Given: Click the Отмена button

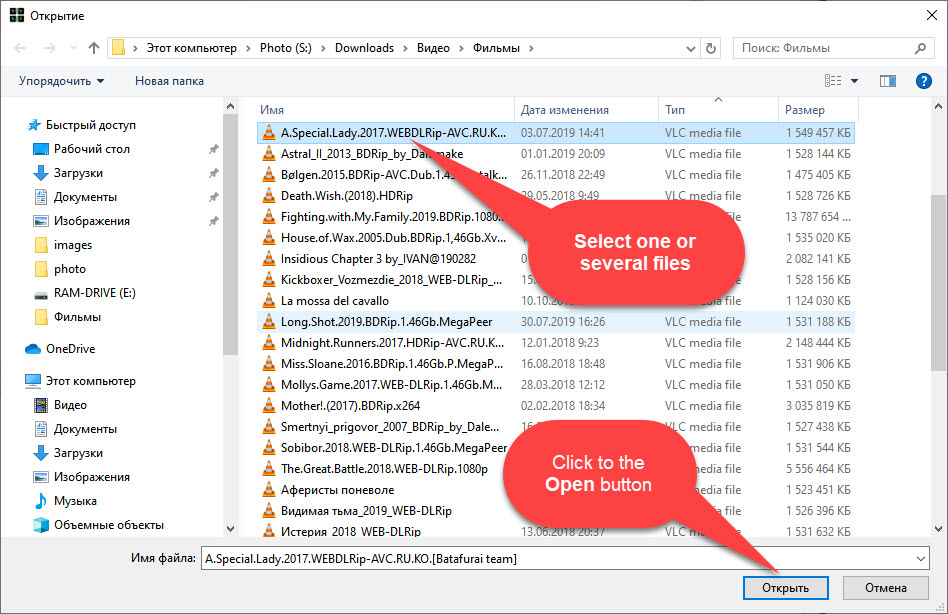Looking at the screenshot, I should click(886, 588).
